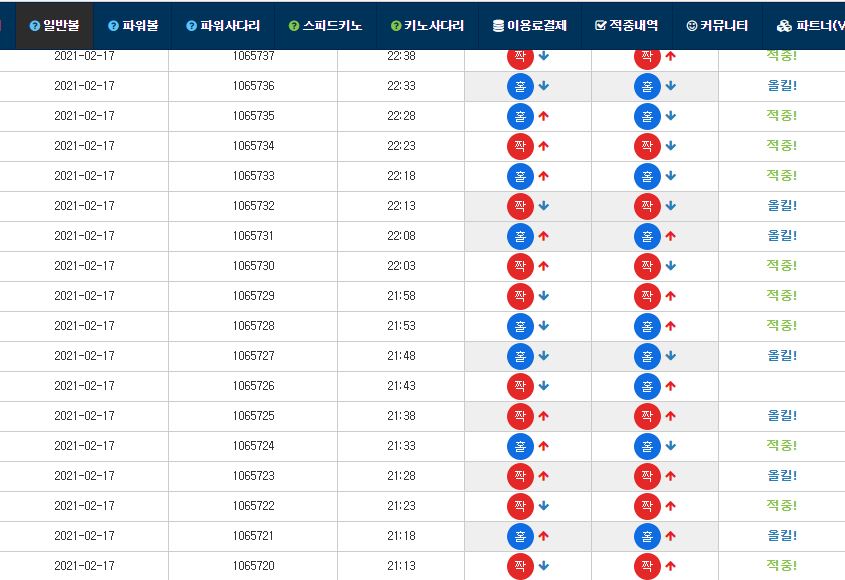This screenshot has width=845, height=580.
Task: Click the first red 짝 circle in round 1065734
Action: pyautogui.click(x=520, y=146)
